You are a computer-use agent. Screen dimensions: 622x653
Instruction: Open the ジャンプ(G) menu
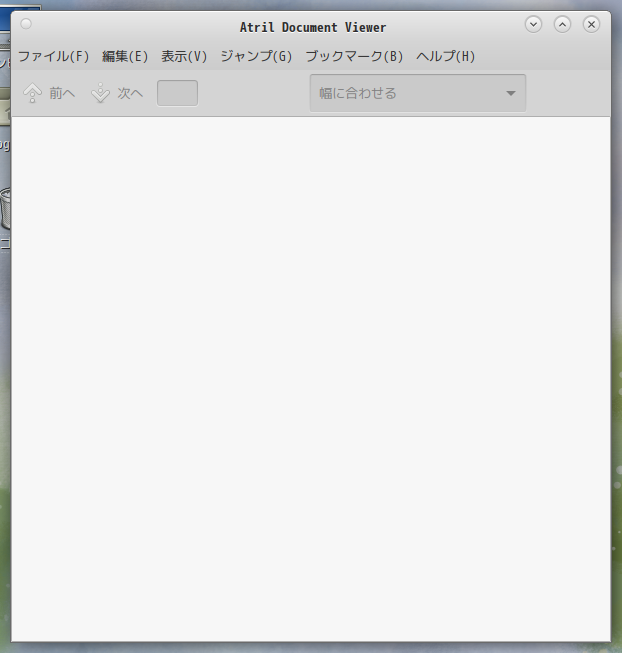click(256, 56)
